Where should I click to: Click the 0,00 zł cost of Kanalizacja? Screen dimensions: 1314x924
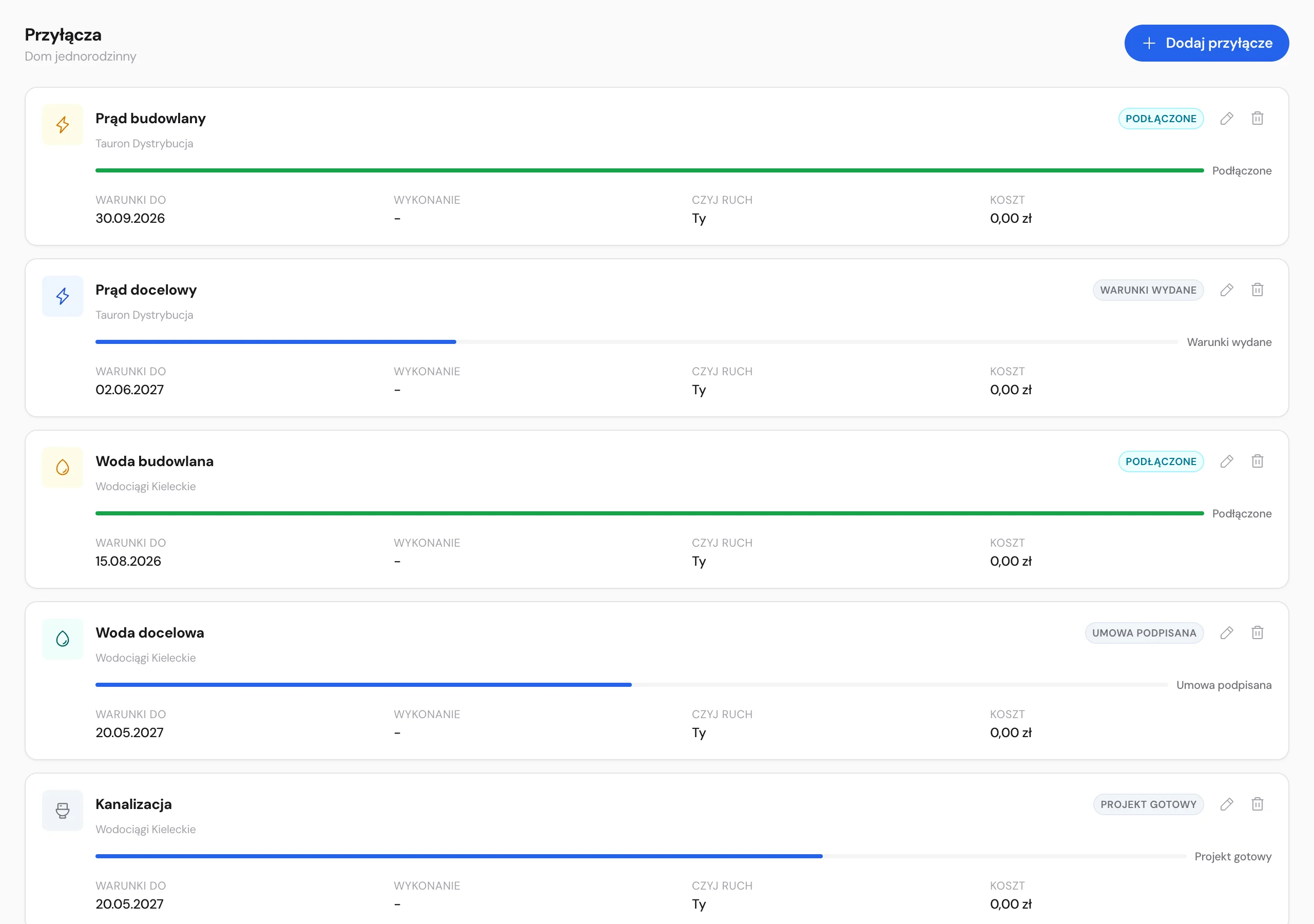tap(1011, 904)
